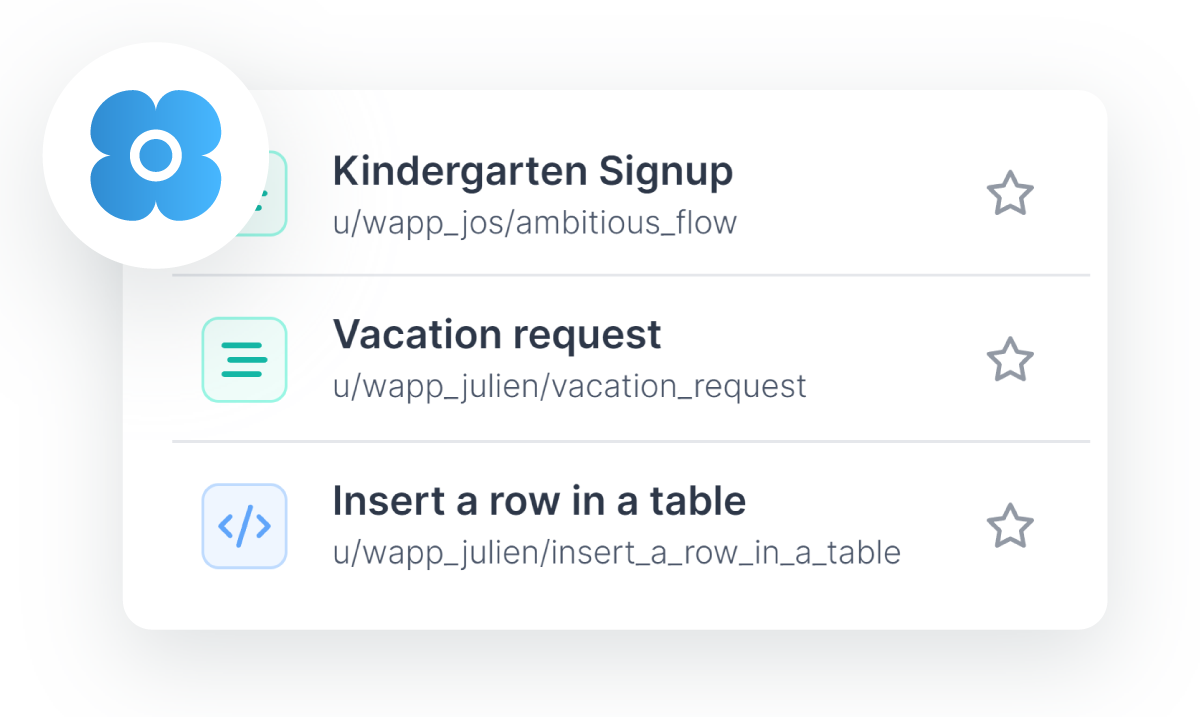Click the blue code brackets script icon
Image resolution: width=1200 pixels, height=717 pixels.
tap(244, 526)
